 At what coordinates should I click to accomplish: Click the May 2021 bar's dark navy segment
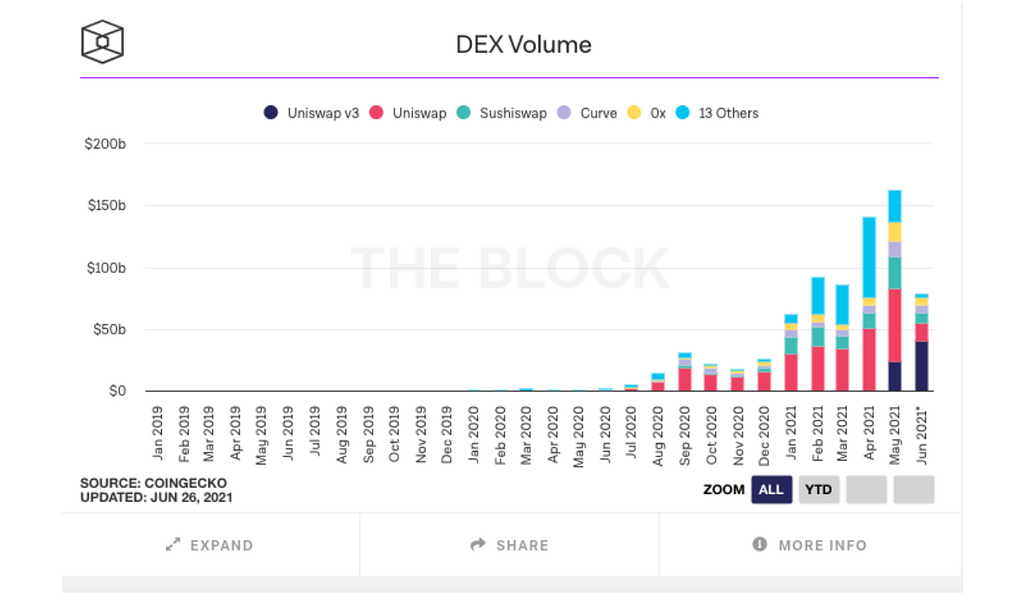[895, 376]
